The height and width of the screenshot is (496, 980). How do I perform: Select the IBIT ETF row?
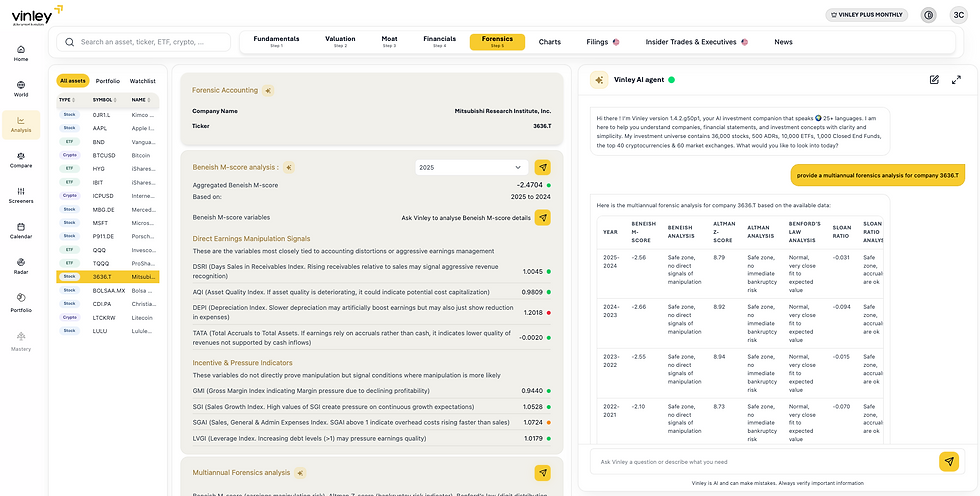coord(108,182)
